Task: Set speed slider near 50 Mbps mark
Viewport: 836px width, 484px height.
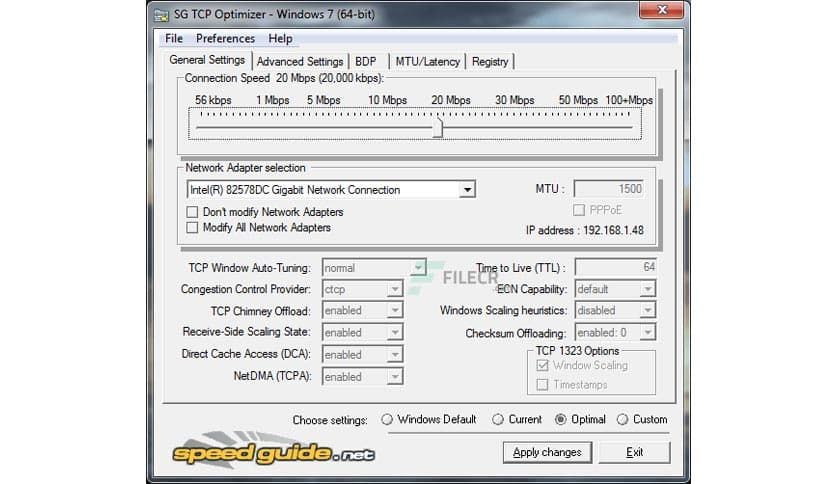Action: (578, 127)
